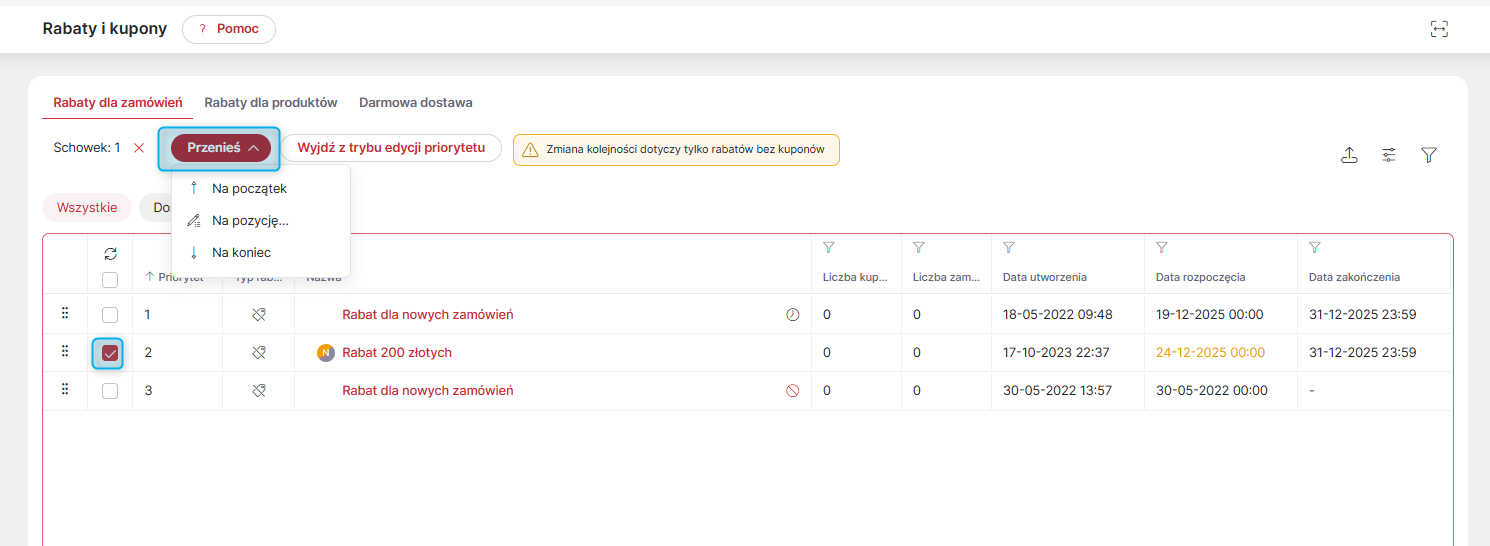Image resolution: width=1490 pixels, height=546 pixels.
Task: Click the warning triangle icon in the notice
Action: 530,150
